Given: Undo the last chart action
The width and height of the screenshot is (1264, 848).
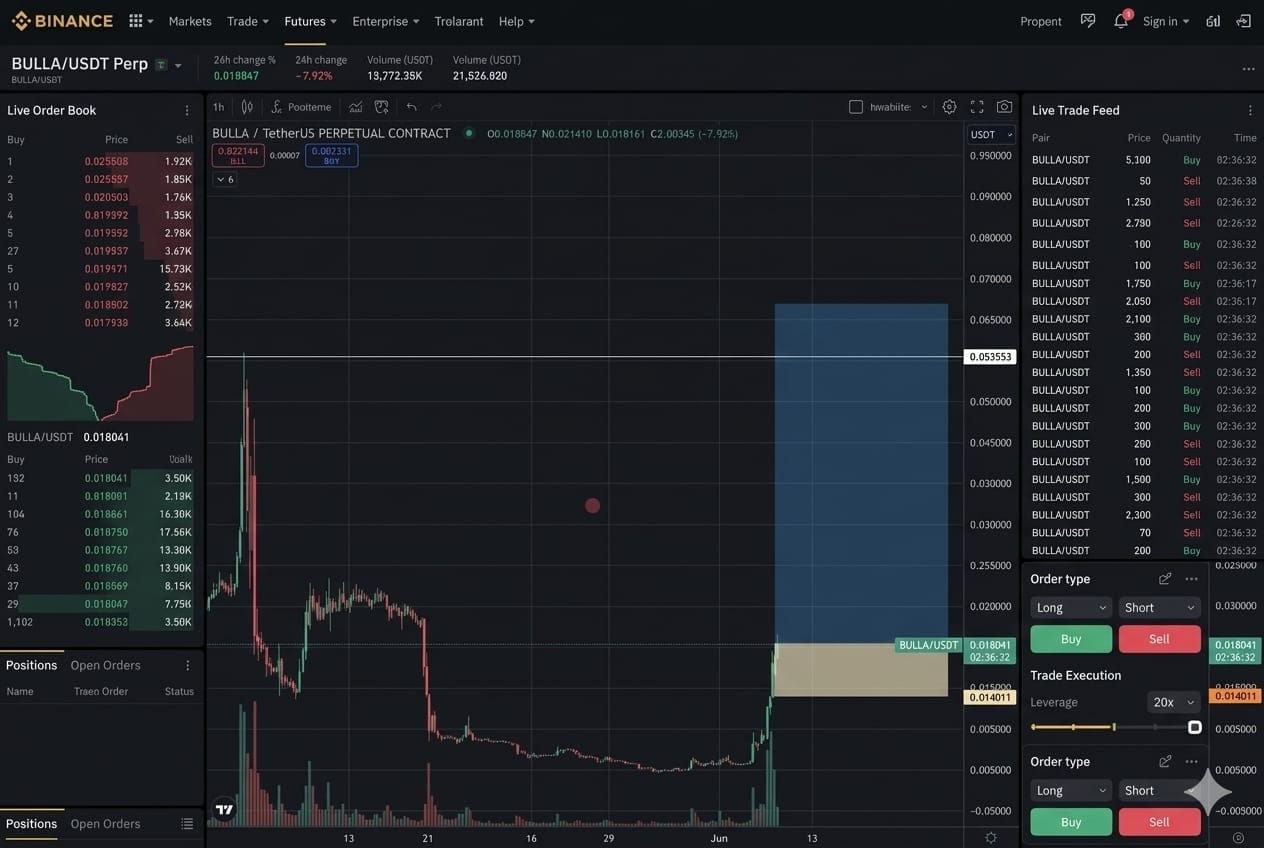Looking at the screenshot, I should pyautogui.click(x=411, y=107).
